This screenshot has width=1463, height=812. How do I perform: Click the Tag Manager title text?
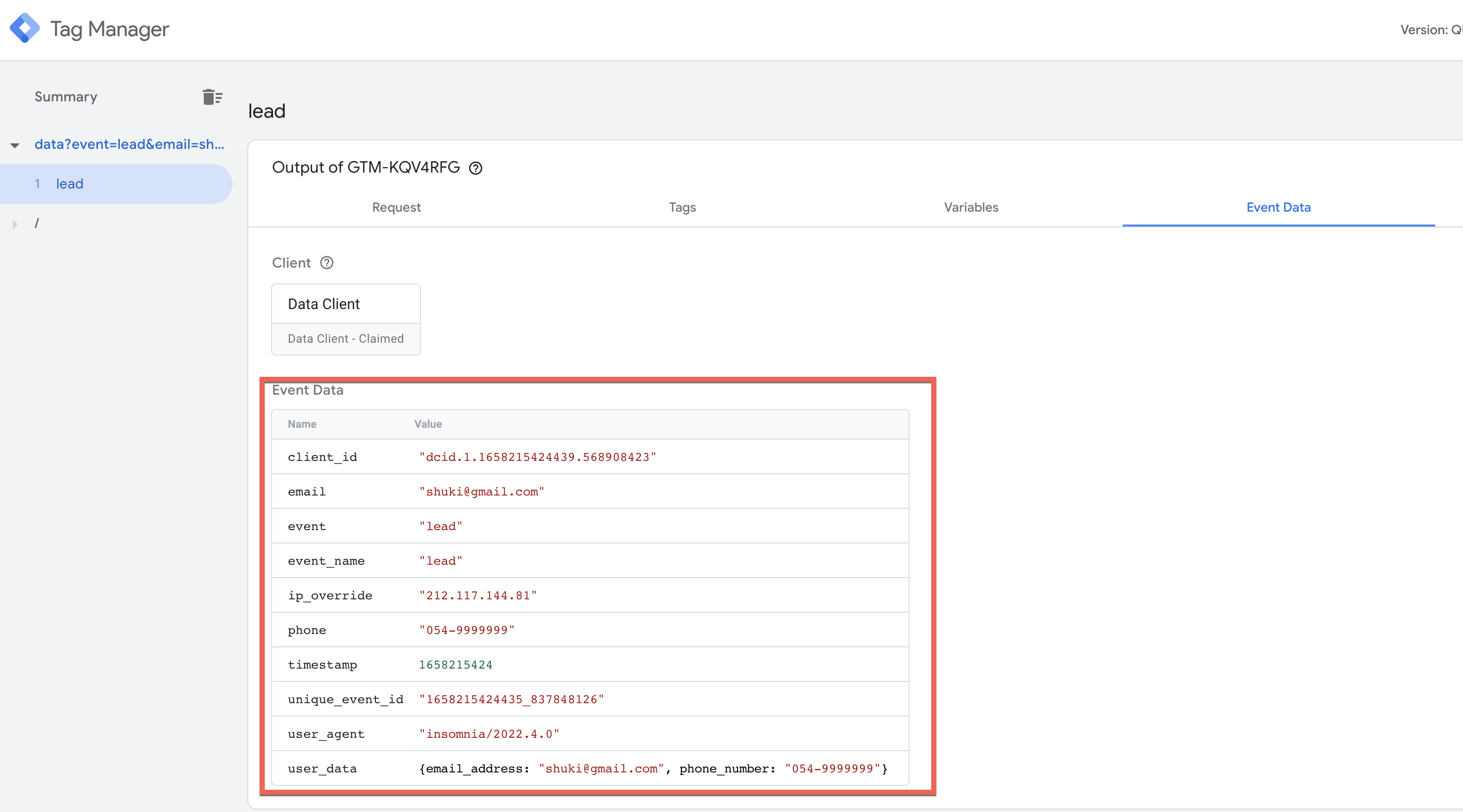click(110, 29)
